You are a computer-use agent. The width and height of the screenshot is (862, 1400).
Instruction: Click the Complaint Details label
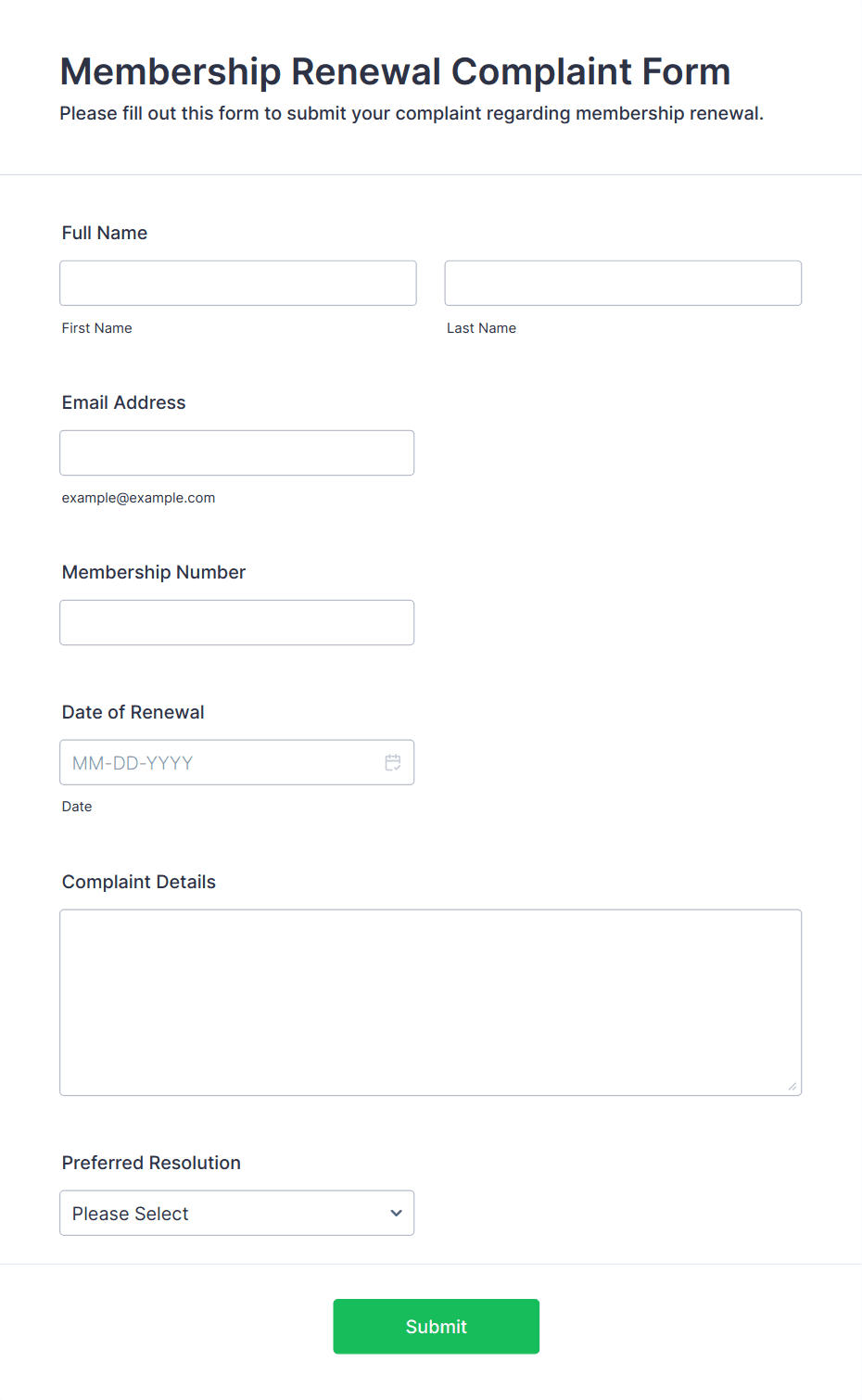pos(139,882)
